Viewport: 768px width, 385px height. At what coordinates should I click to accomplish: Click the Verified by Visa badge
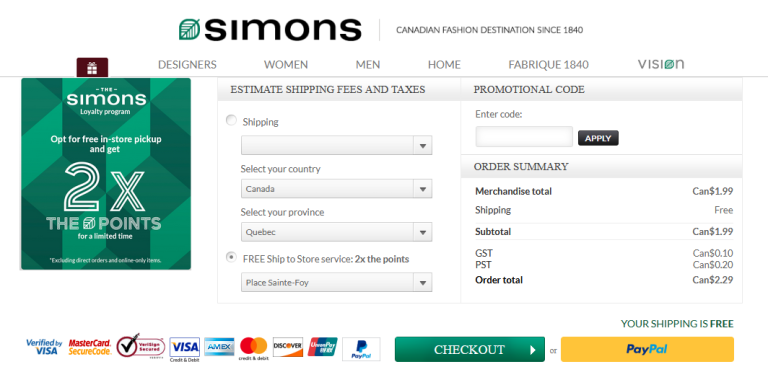[x=44, y=347]
